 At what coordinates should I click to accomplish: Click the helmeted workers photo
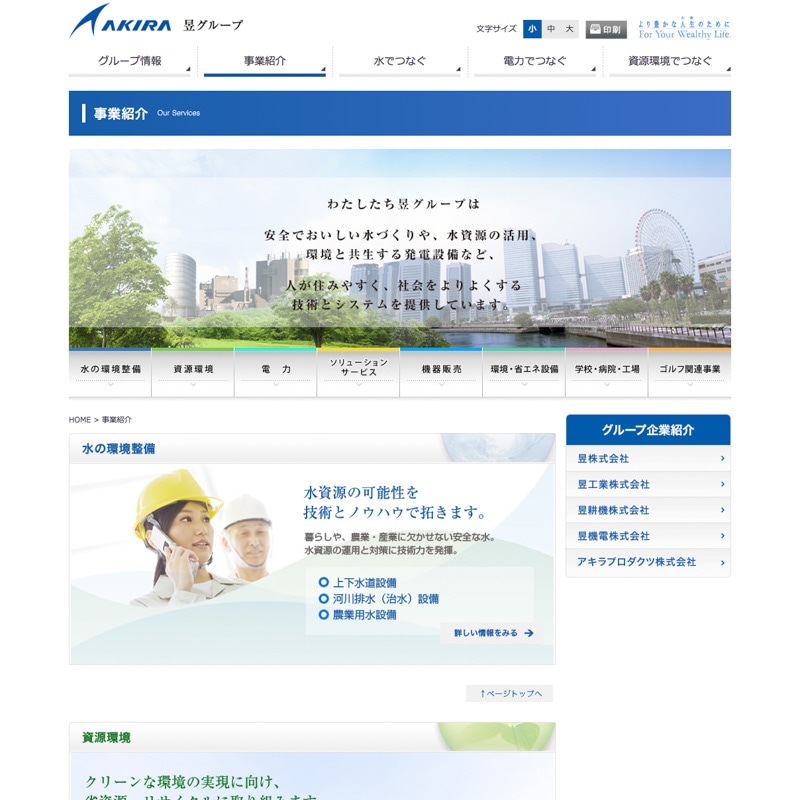point(202,538)
